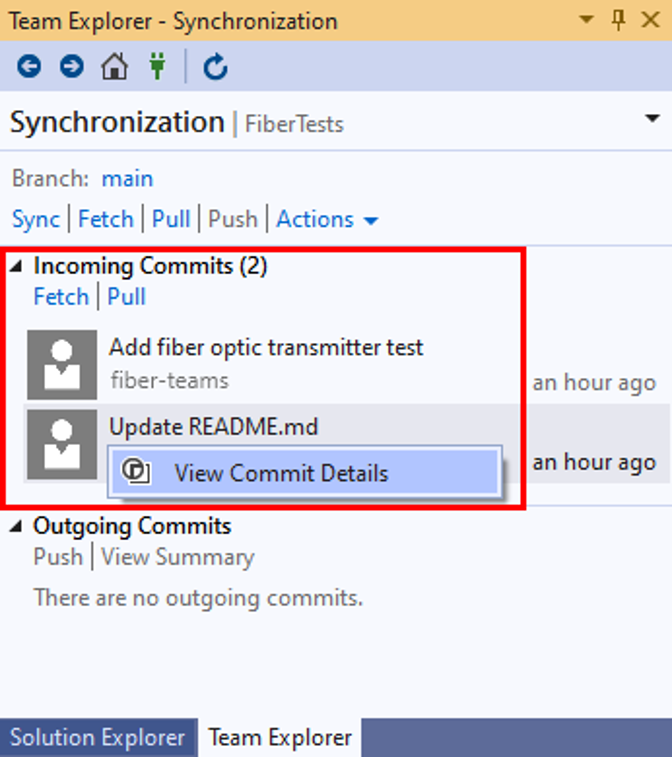Close the Team Explorer panel
Screen dimensions: 672x757
tap(651, 20)
